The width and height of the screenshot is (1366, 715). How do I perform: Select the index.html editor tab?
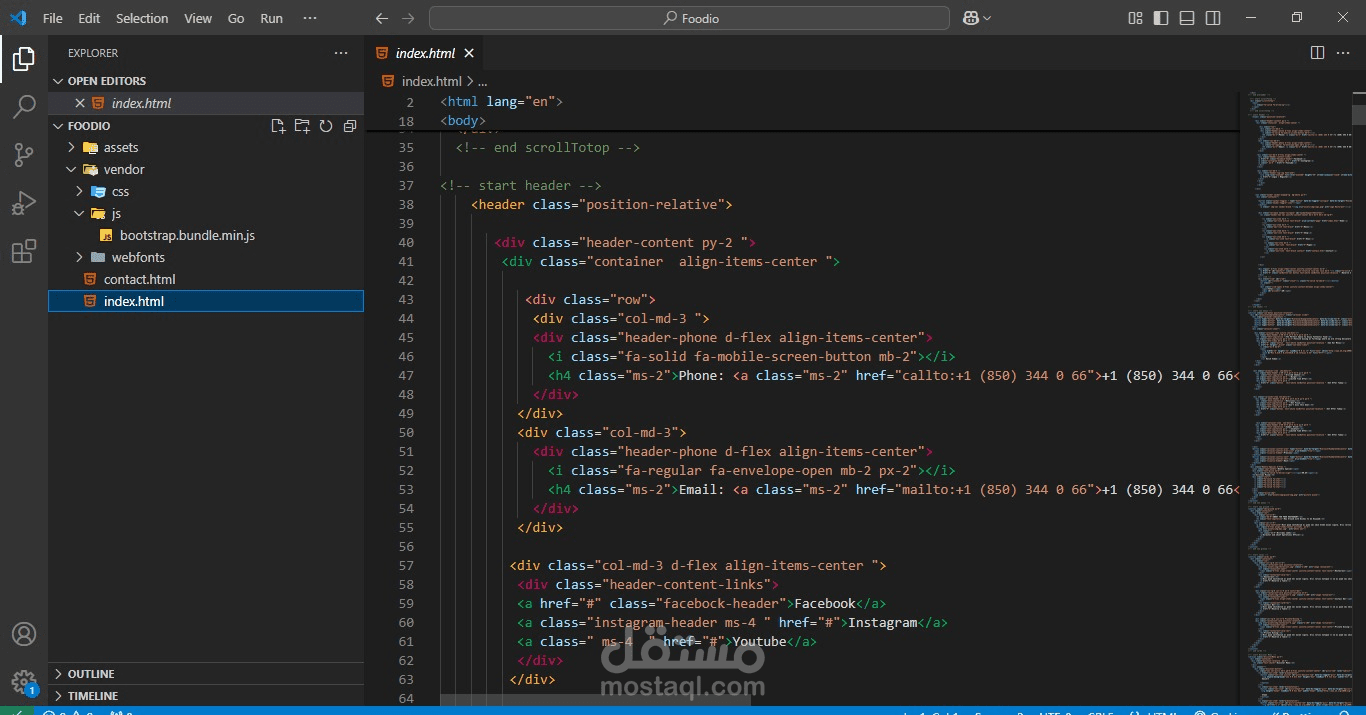click(425, 53)
